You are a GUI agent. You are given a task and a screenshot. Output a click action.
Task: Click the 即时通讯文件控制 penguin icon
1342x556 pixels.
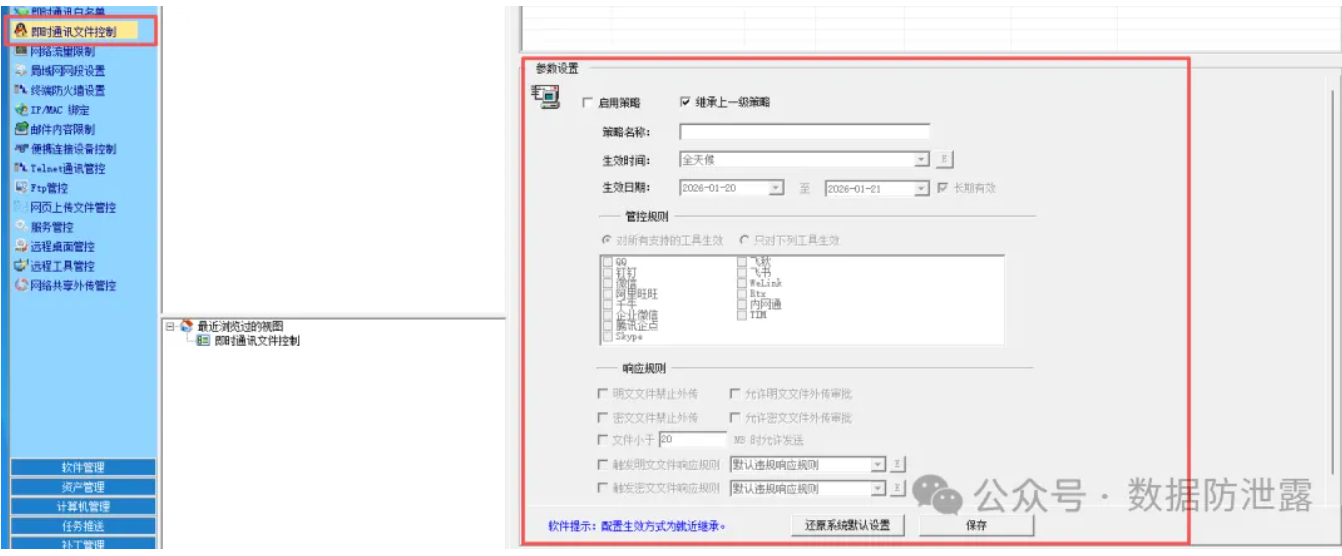(x=21, y=31)
